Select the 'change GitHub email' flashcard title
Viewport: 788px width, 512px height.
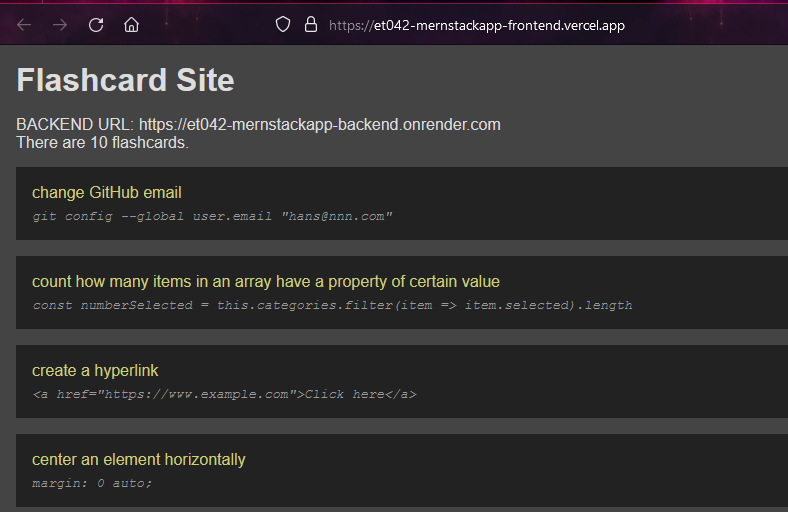click(x=107, y=192)
